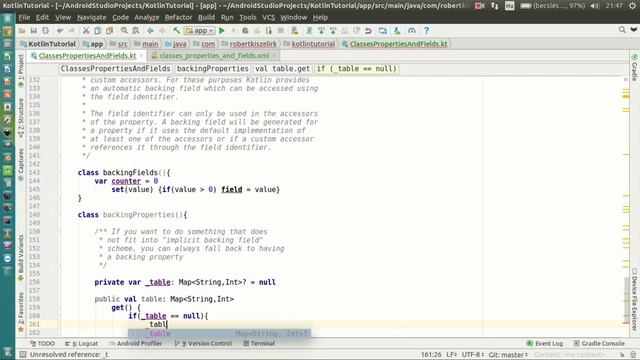This screenshot has height=360, width=640.
Task: Change LF line separator in status bar
Action: coord(451,355)
